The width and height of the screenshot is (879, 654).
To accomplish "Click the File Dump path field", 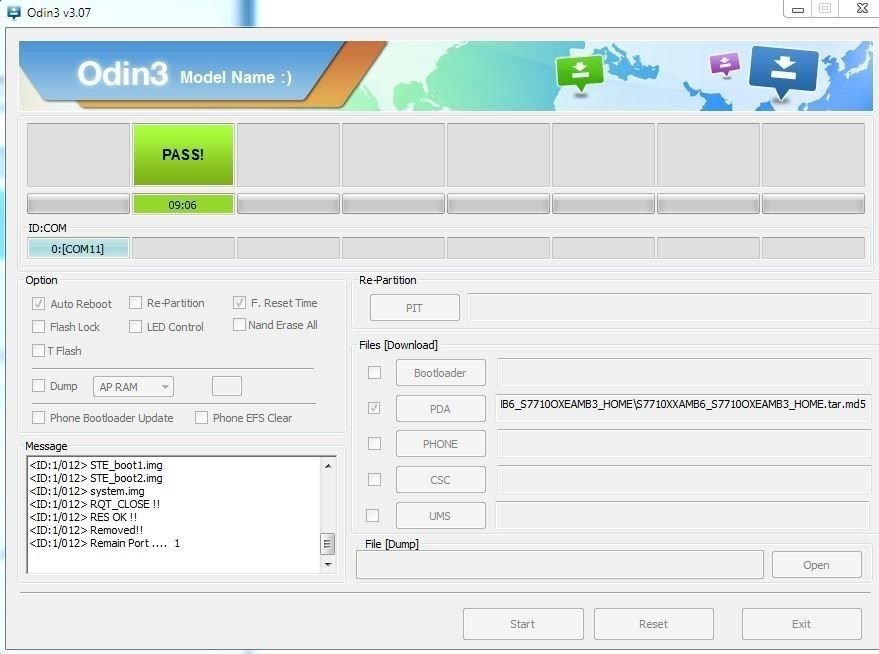I will click(559, 564).
